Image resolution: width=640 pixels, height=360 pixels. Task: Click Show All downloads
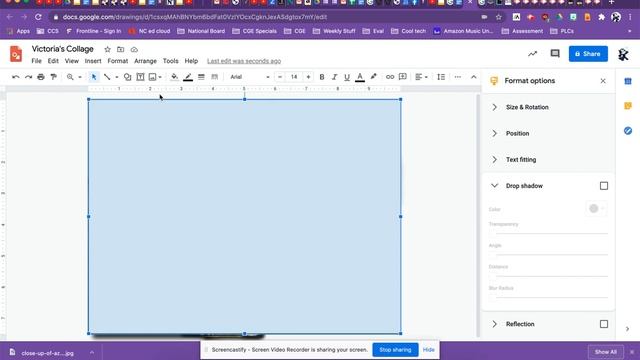606,351
